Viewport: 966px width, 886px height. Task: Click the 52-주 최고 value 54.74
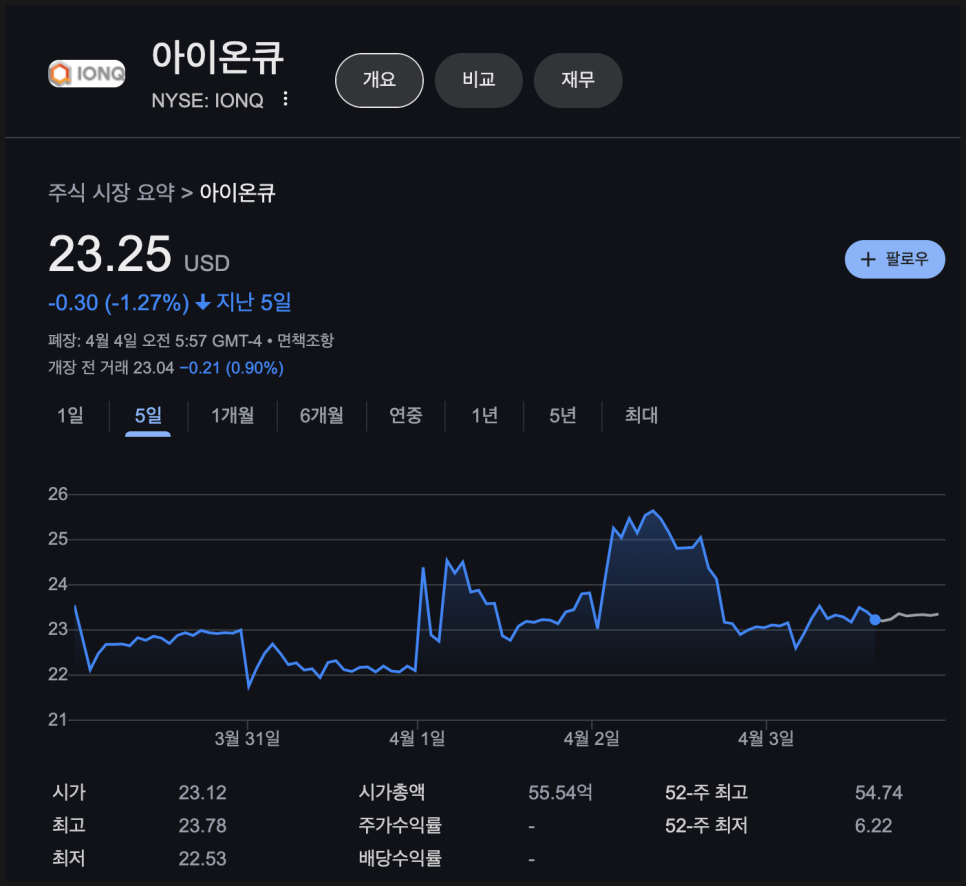tap(879, 792)
